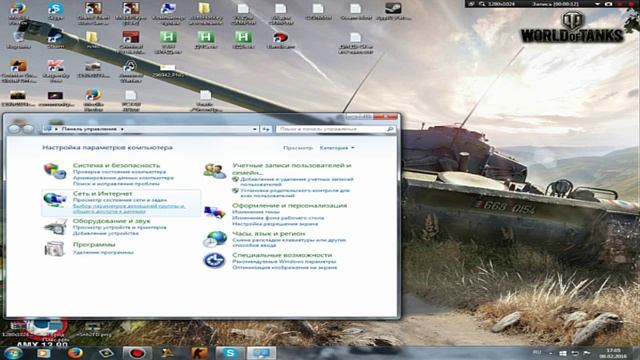Open the Counter-Strike taskbar icon
Screen dimensions: 640x360
tap(199, 353)
